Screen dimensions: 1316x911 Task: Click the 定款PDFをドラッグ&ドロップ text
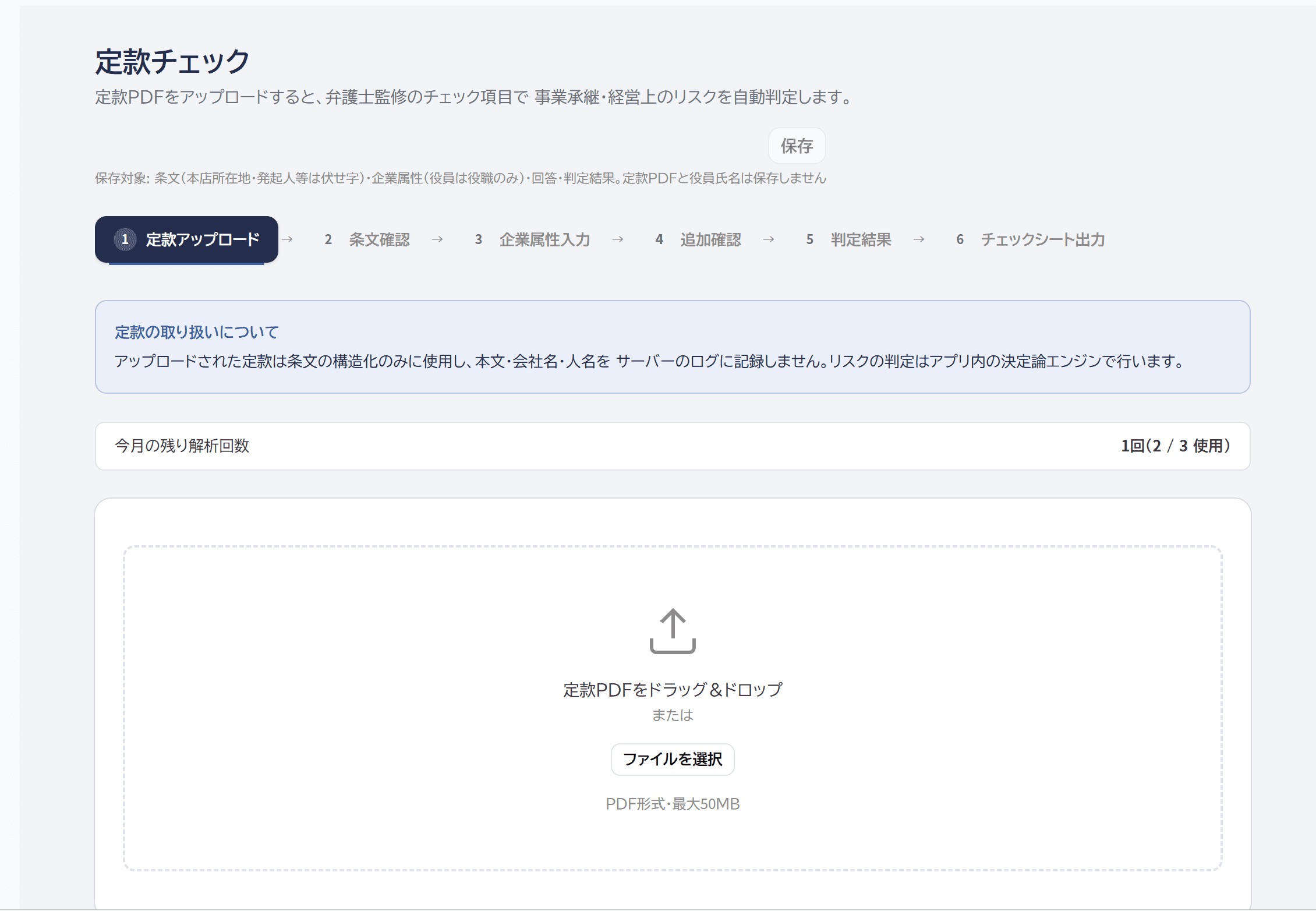pos(673,690)
